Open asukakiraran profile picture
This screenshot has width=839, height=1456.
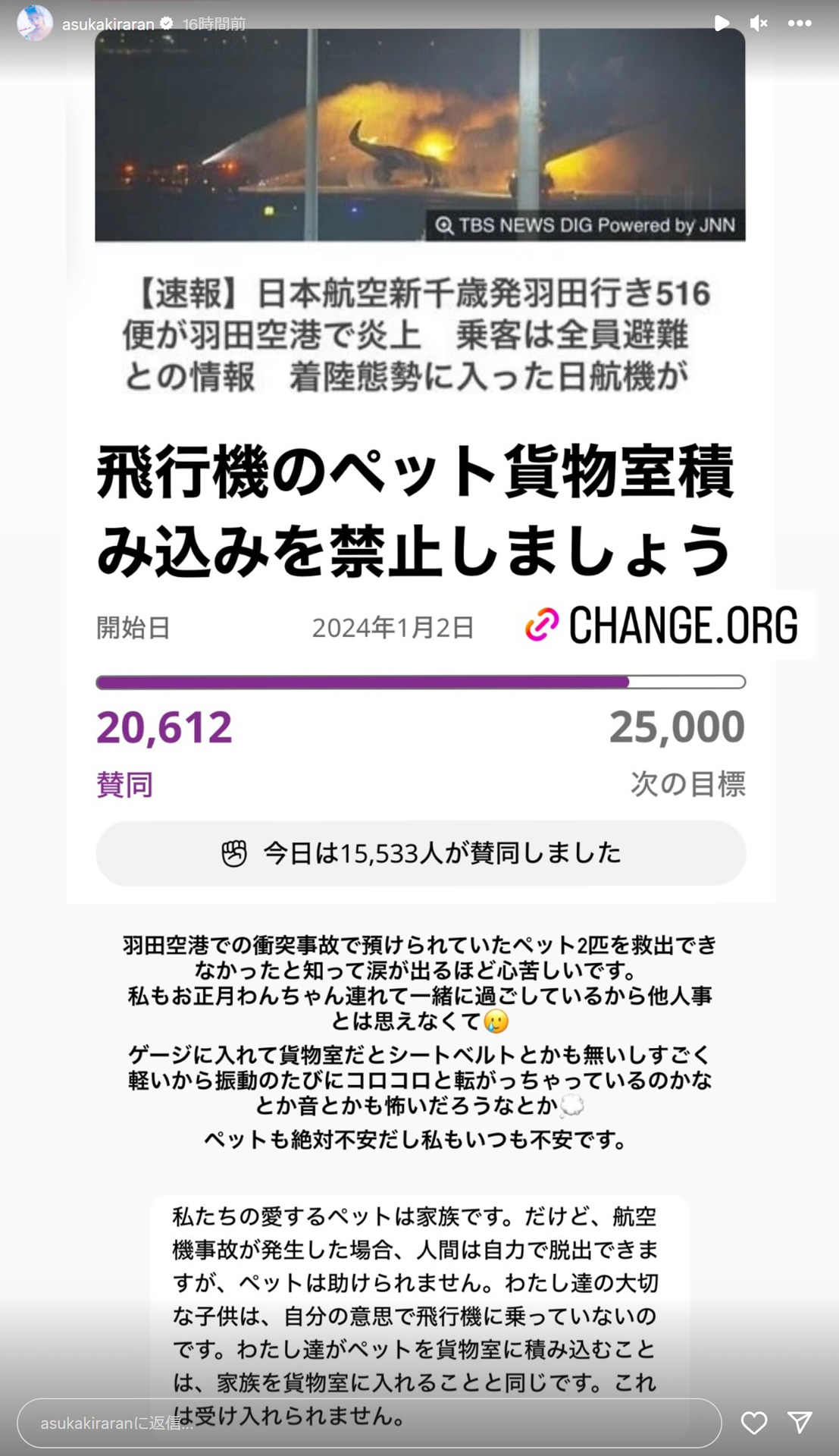[35, 23]
